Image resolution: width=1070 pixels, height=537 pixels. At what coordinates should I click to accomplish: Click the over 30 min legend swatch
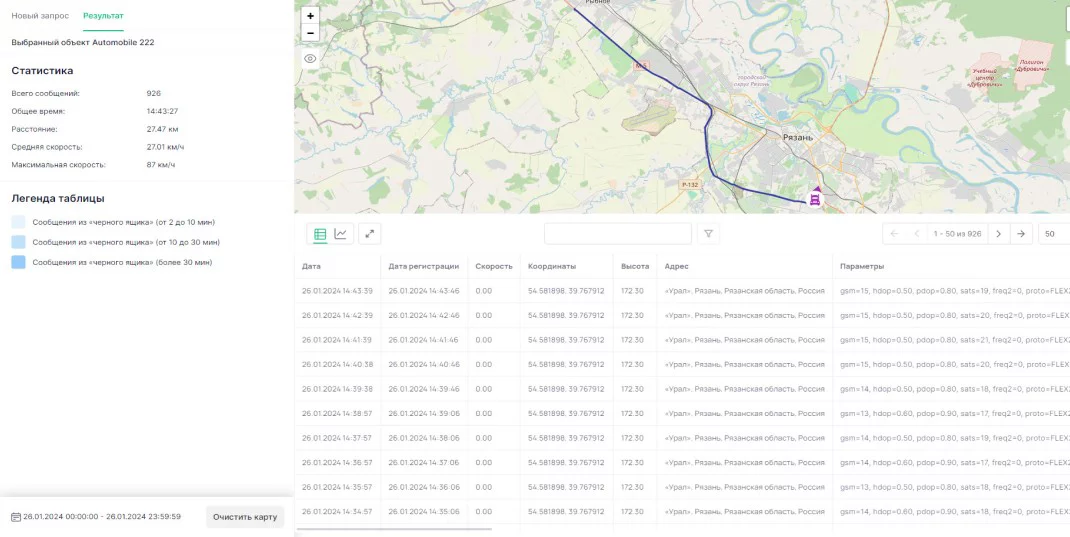coord(18,262)
